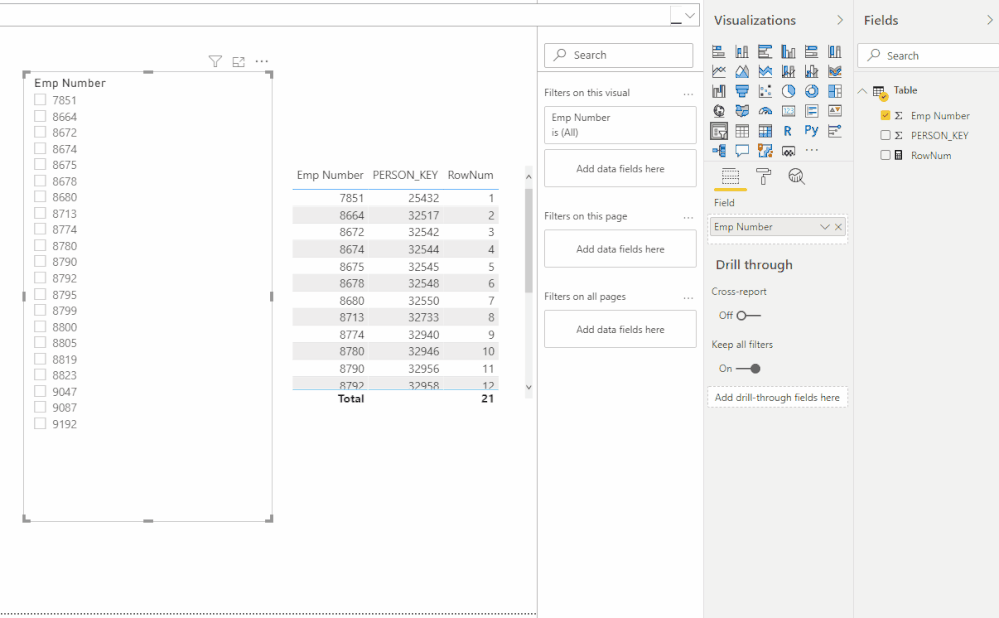
Task: Click 'Filters on this visual' data fields box
Action: [620, 168]
